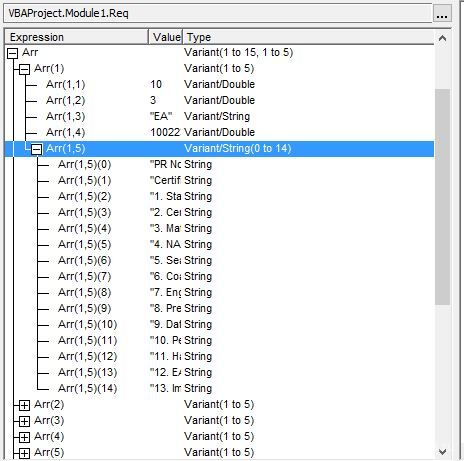Collapse the Arr(1) node
464x461 pixels.
pos(24,69)
